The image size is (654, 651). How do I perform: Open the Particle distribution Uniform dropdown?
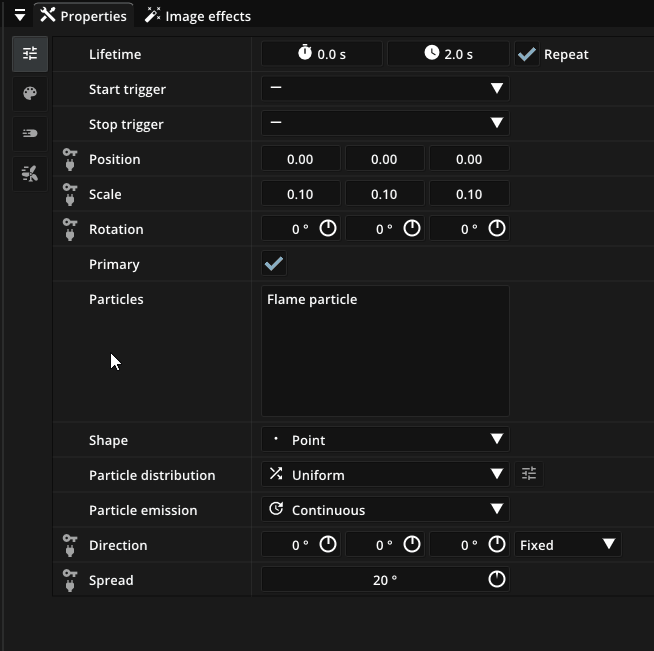click(x=385, y=474)
